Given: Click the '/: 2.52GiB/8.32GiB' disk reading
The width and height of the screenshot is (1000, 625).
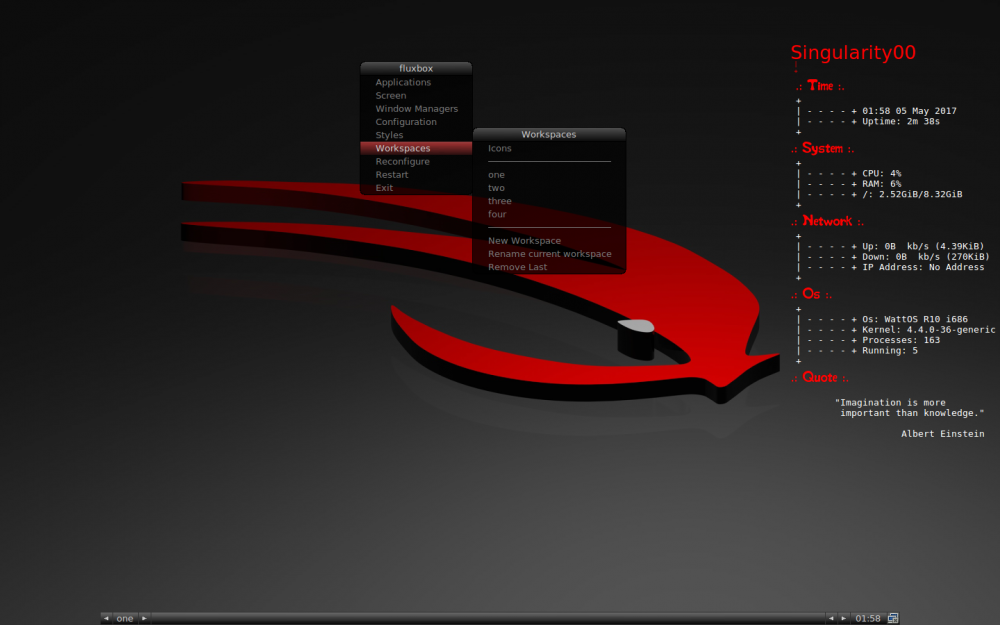Looking at the screenshot, I should 912,195.
